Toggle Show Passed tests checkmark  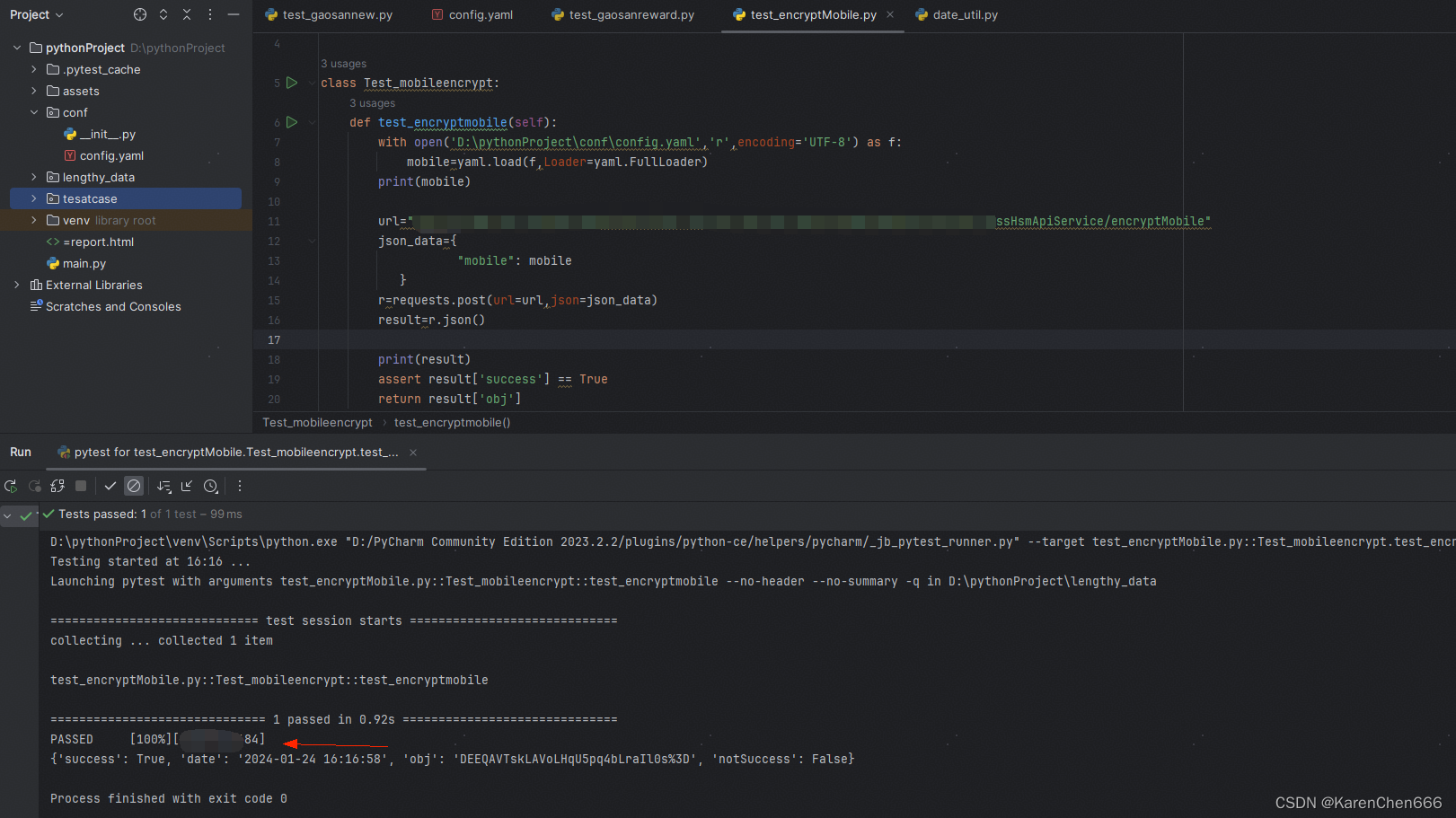[x=110, y=486]
